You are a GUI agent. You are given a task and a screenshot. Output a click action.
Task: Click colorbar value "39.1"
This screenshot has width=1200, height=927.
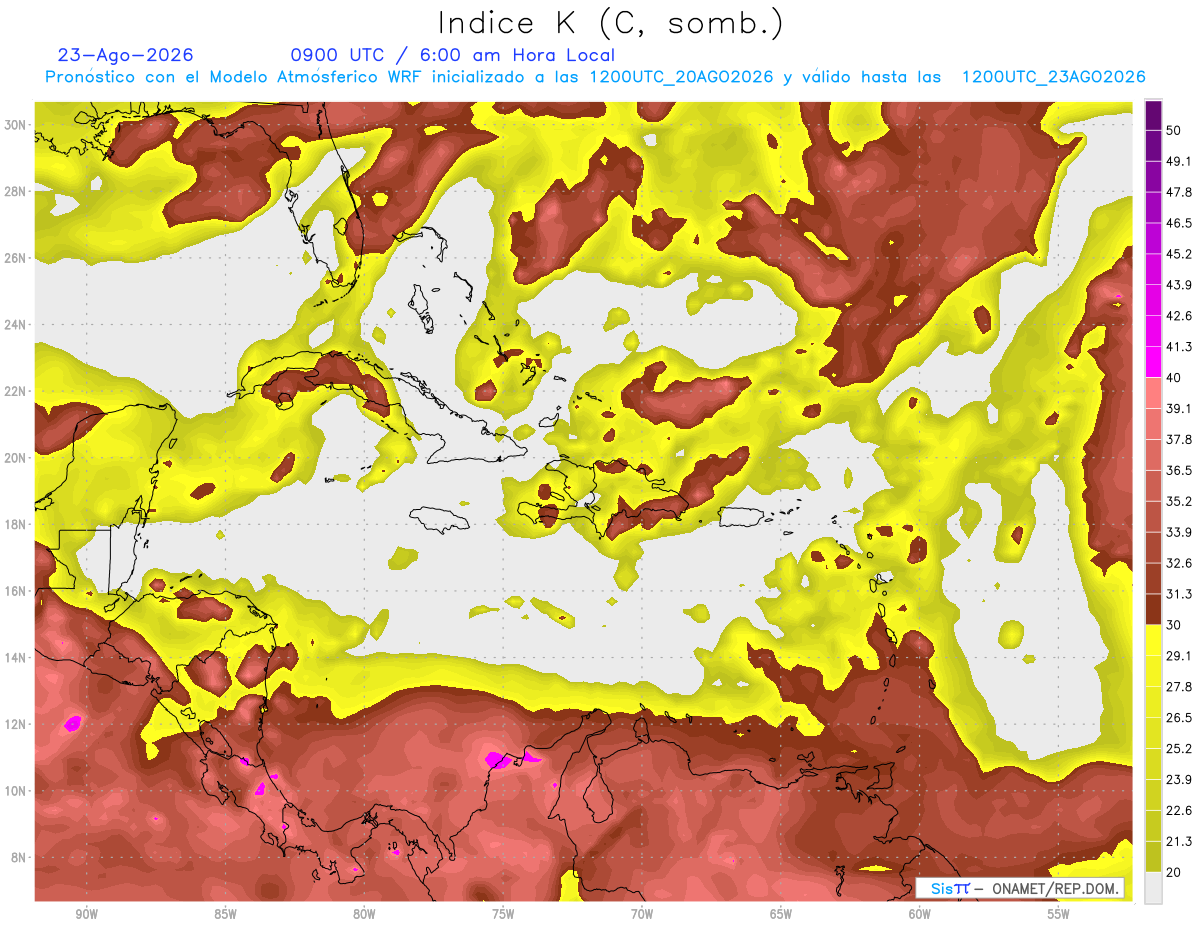coord(1179,408)
